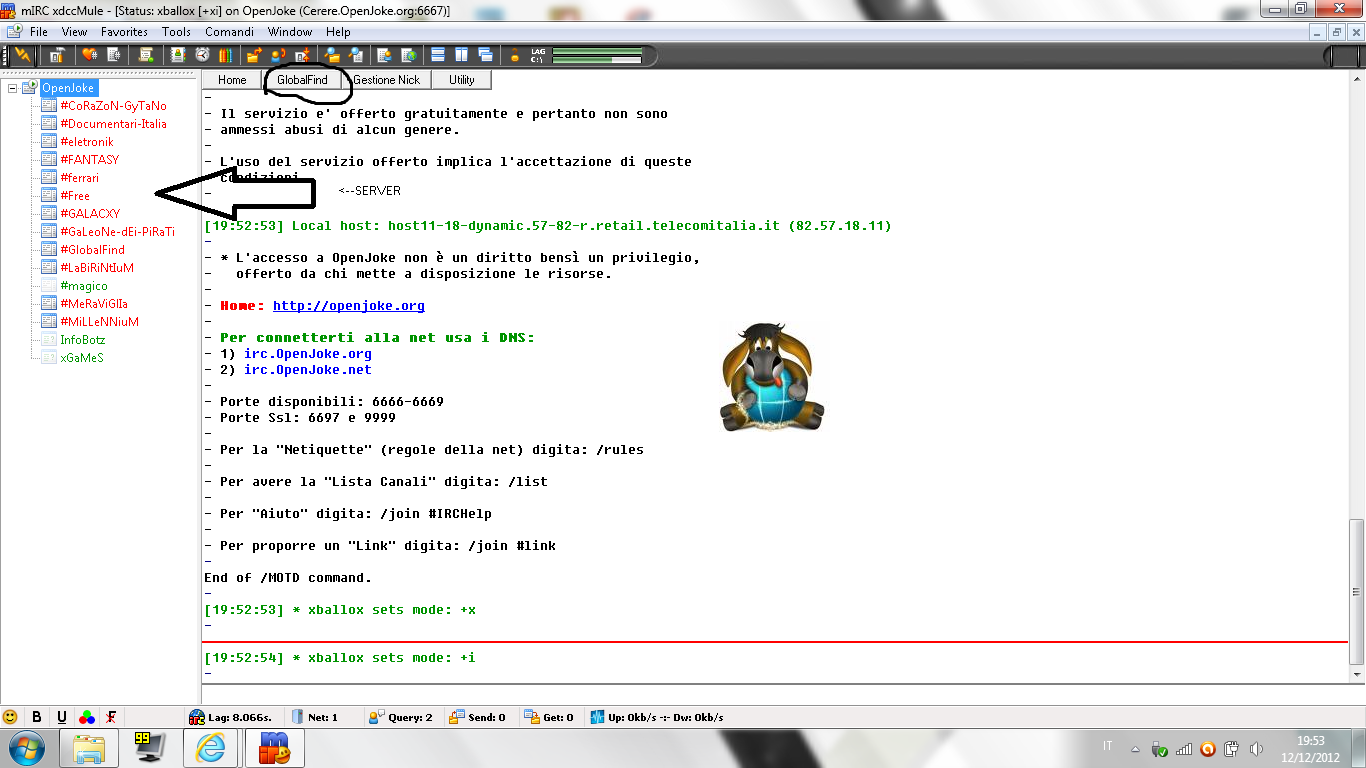The width and height of the screenshot is (1366, 768).
Task: Click the Up/Dw bandwidth status entry
Action: 656,717
